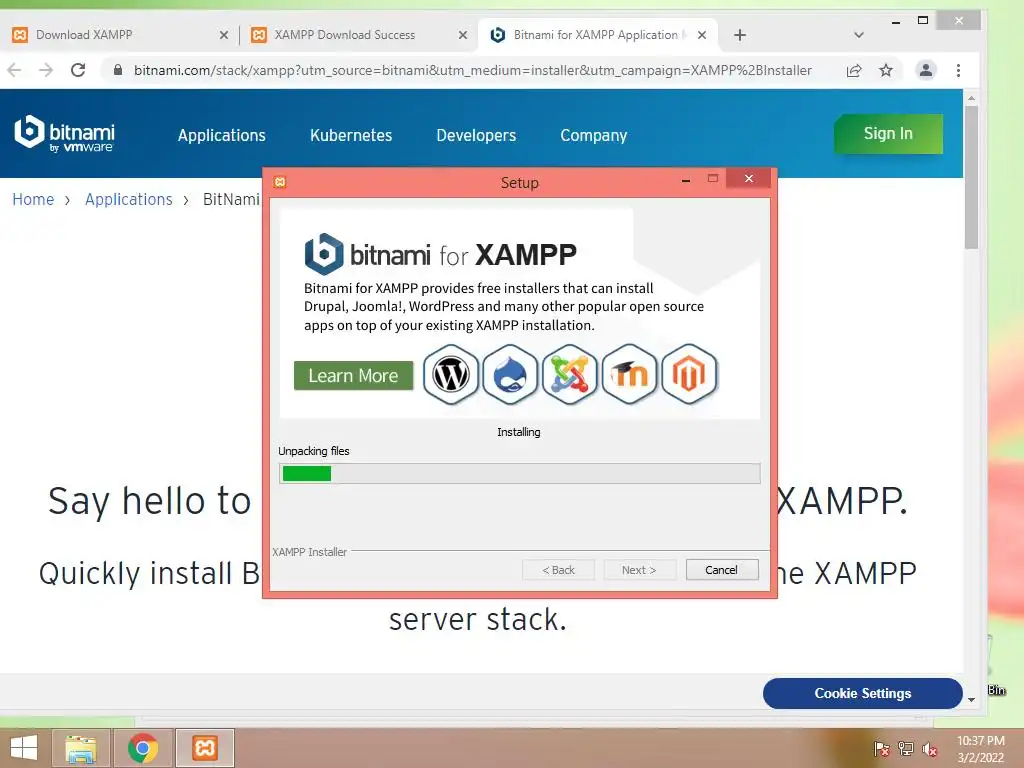
Task: Open Cookie Settings
Action: tap(863, 693)
